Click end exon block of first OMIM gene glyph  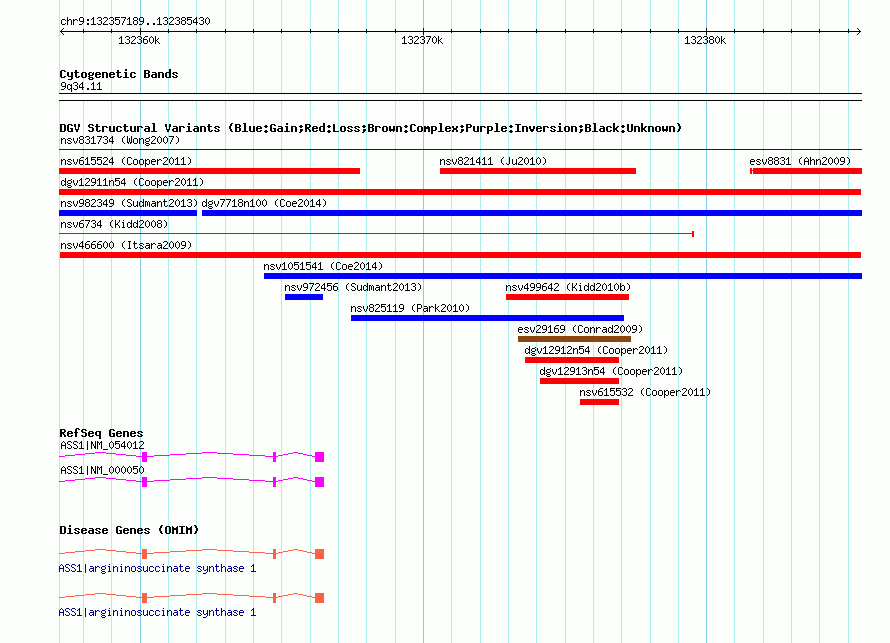pos(320,554)
